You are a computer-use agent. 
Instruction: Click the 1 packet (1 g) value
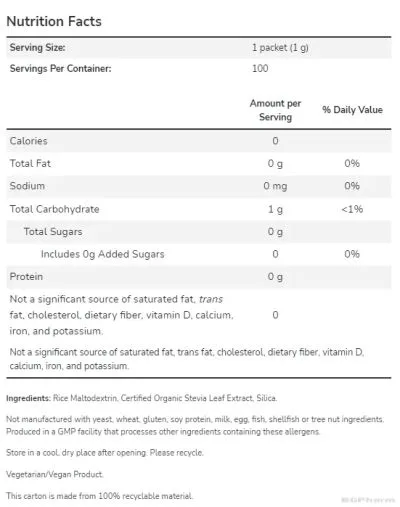(x=280, y=48)
